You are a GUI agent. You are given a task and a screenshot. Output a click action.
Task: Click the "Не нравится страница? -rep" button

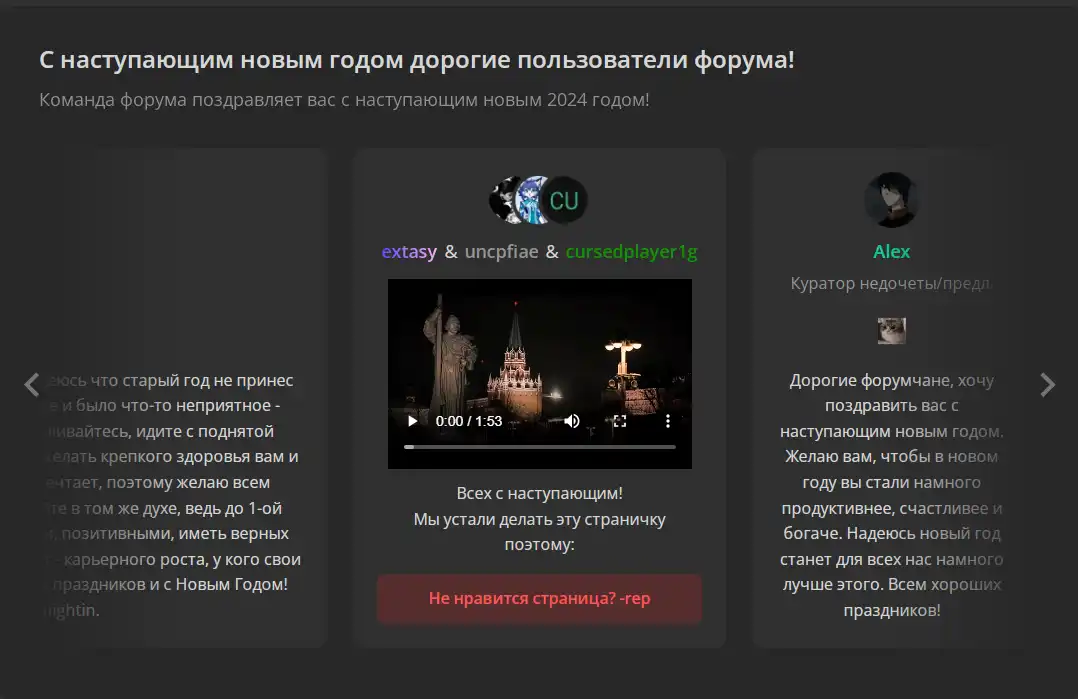540,599
